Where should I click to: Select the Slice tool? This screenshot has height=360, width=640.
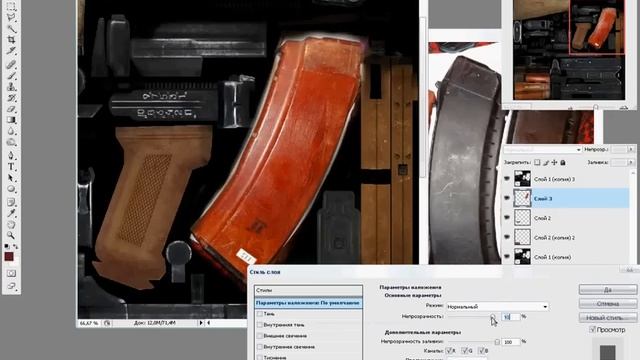pos(11,51)
